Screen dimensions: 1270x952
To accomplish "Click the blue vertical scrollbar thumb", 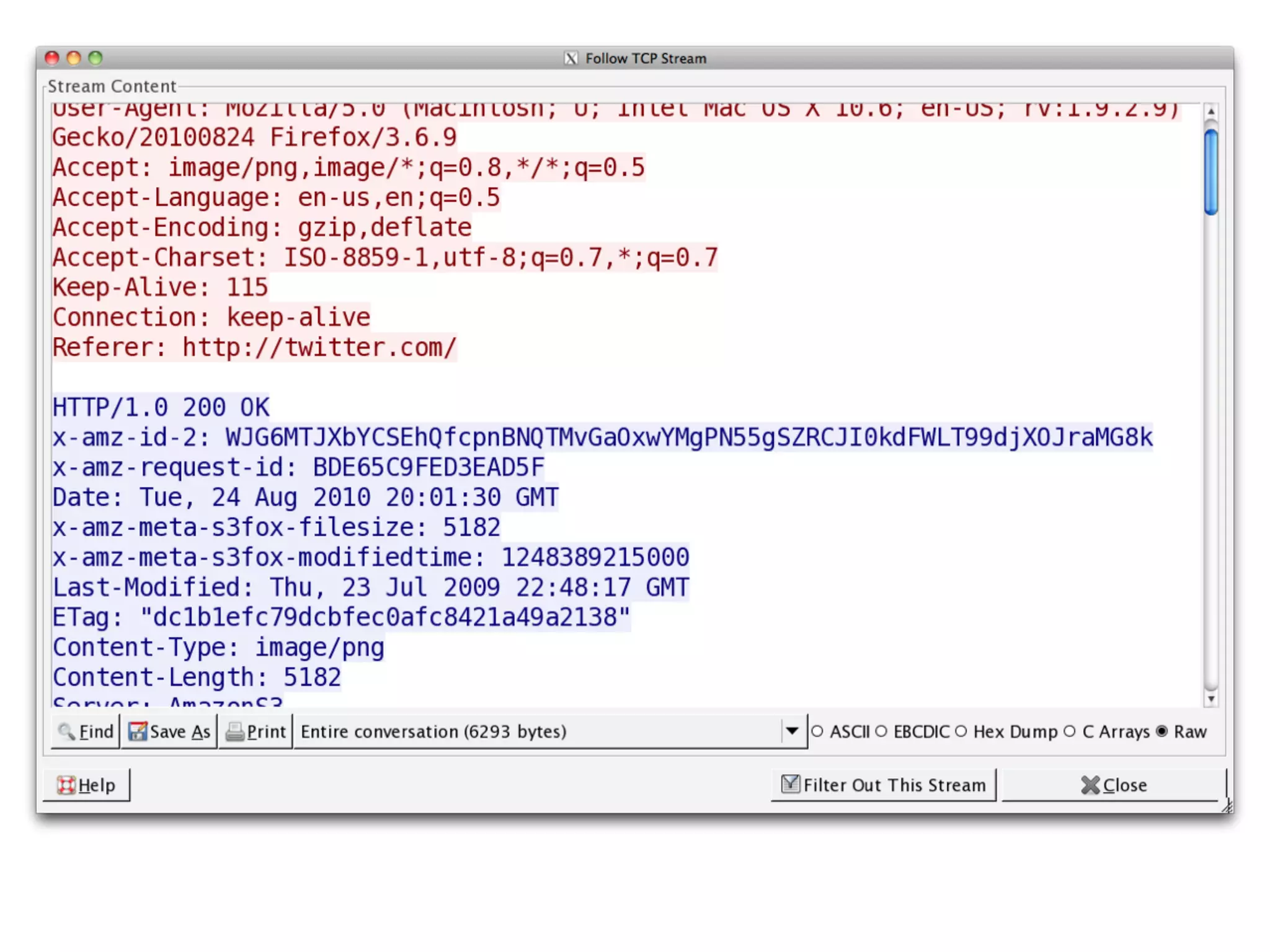I will (1210, 172).
